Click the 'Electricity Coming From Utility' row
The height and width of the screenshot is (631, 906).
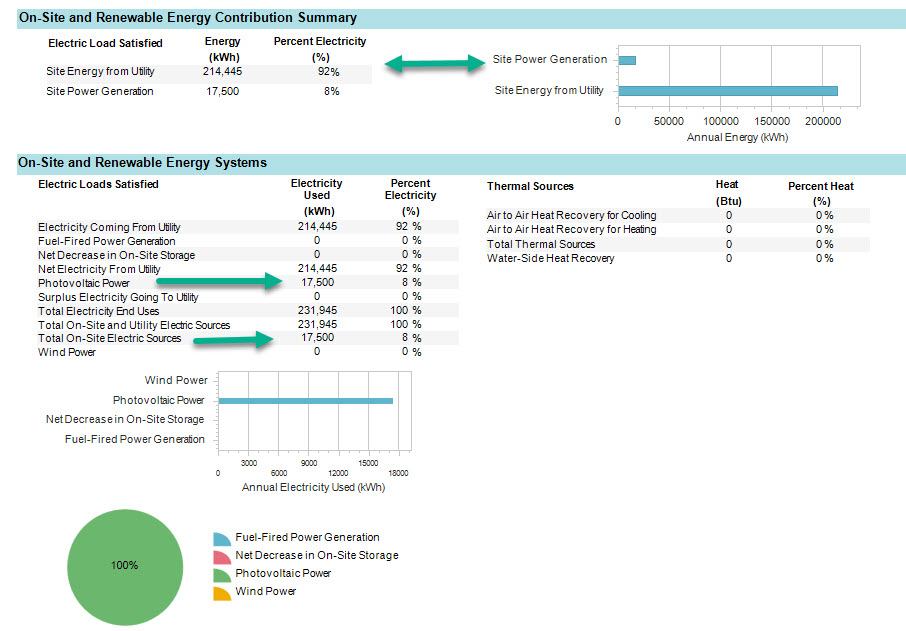tap(248, 227)
